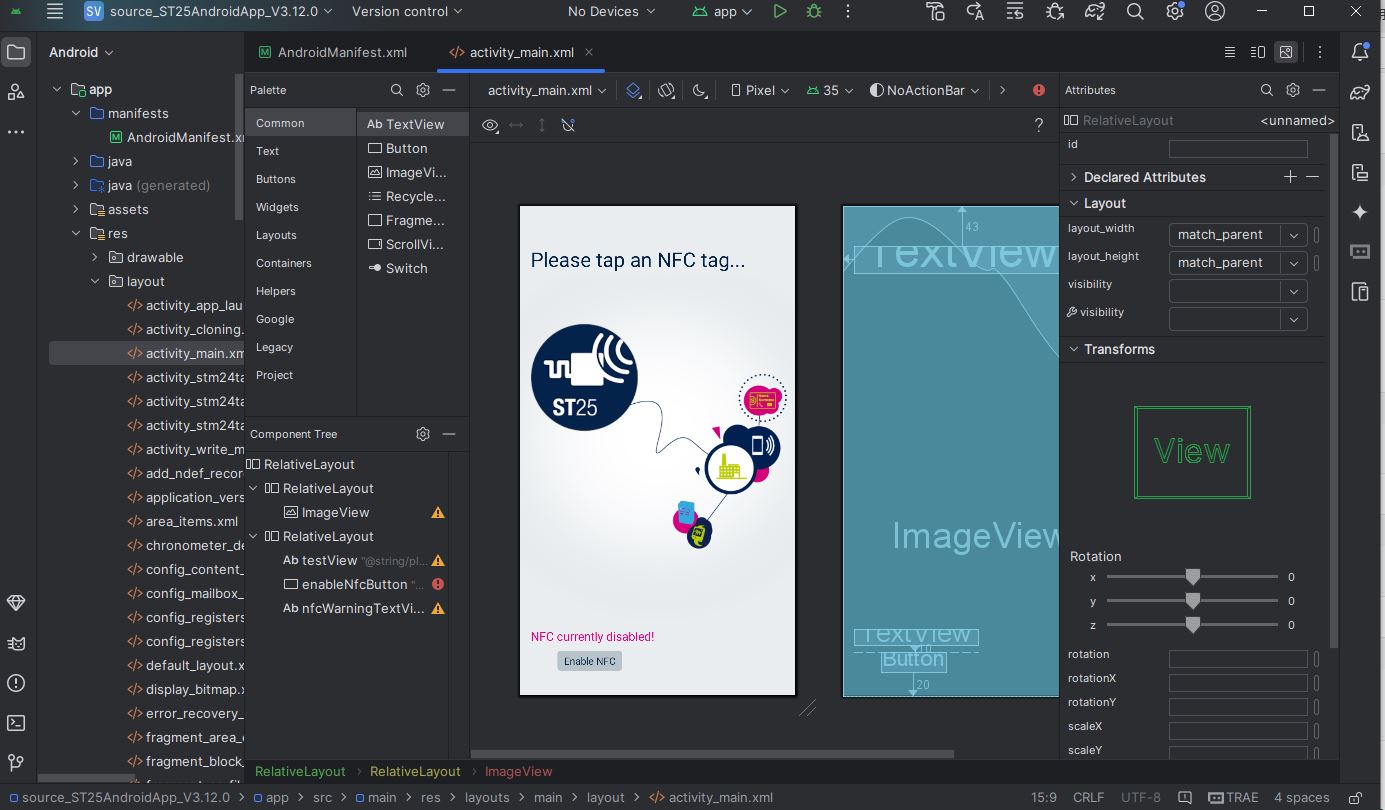Open the layout_width match_parent dropdown
Viewport: 1385px width, 810px height.
[1238, 235]
